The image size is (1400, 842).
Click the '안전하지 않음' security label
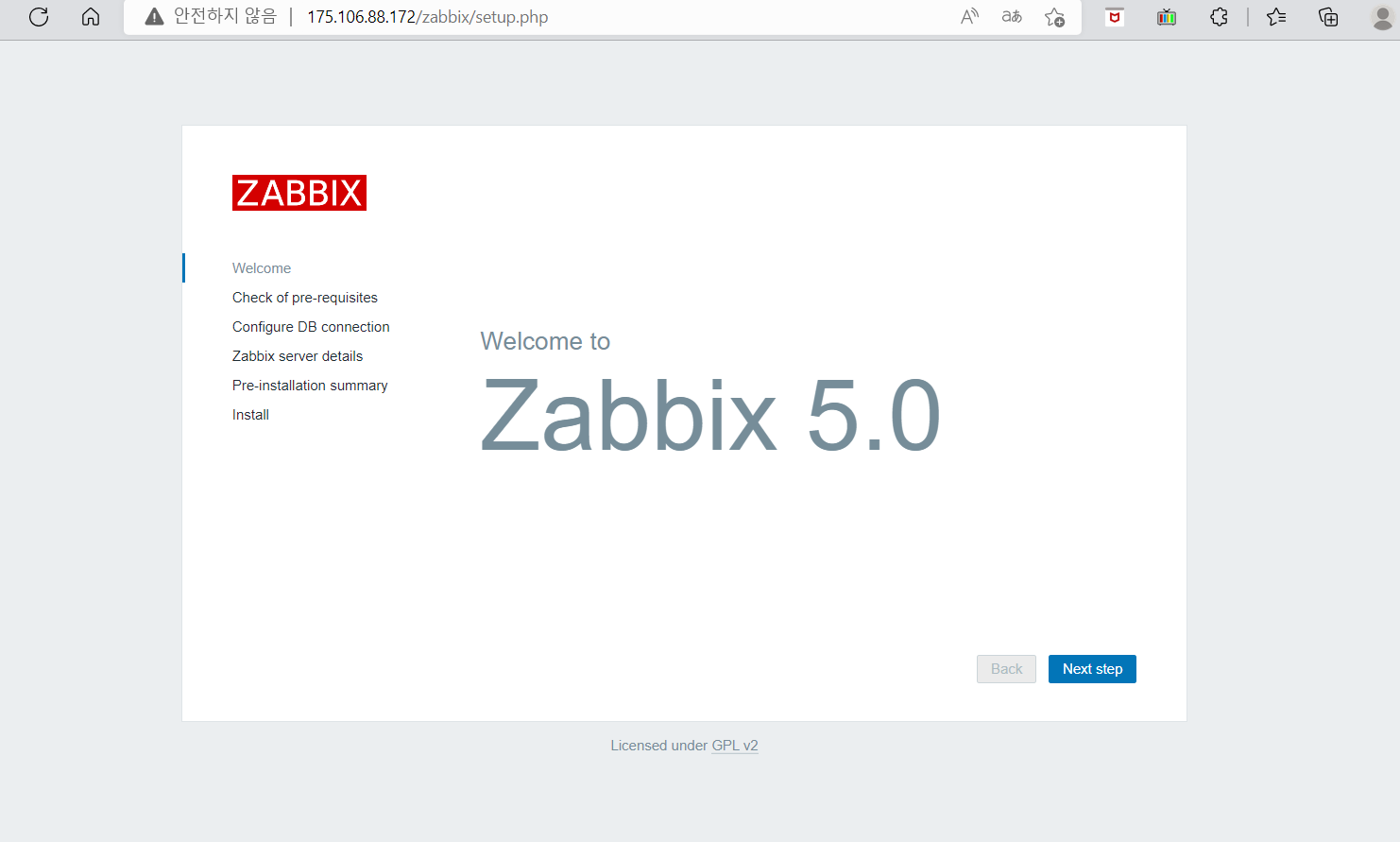pyautogui.click(x=225, y=17)
